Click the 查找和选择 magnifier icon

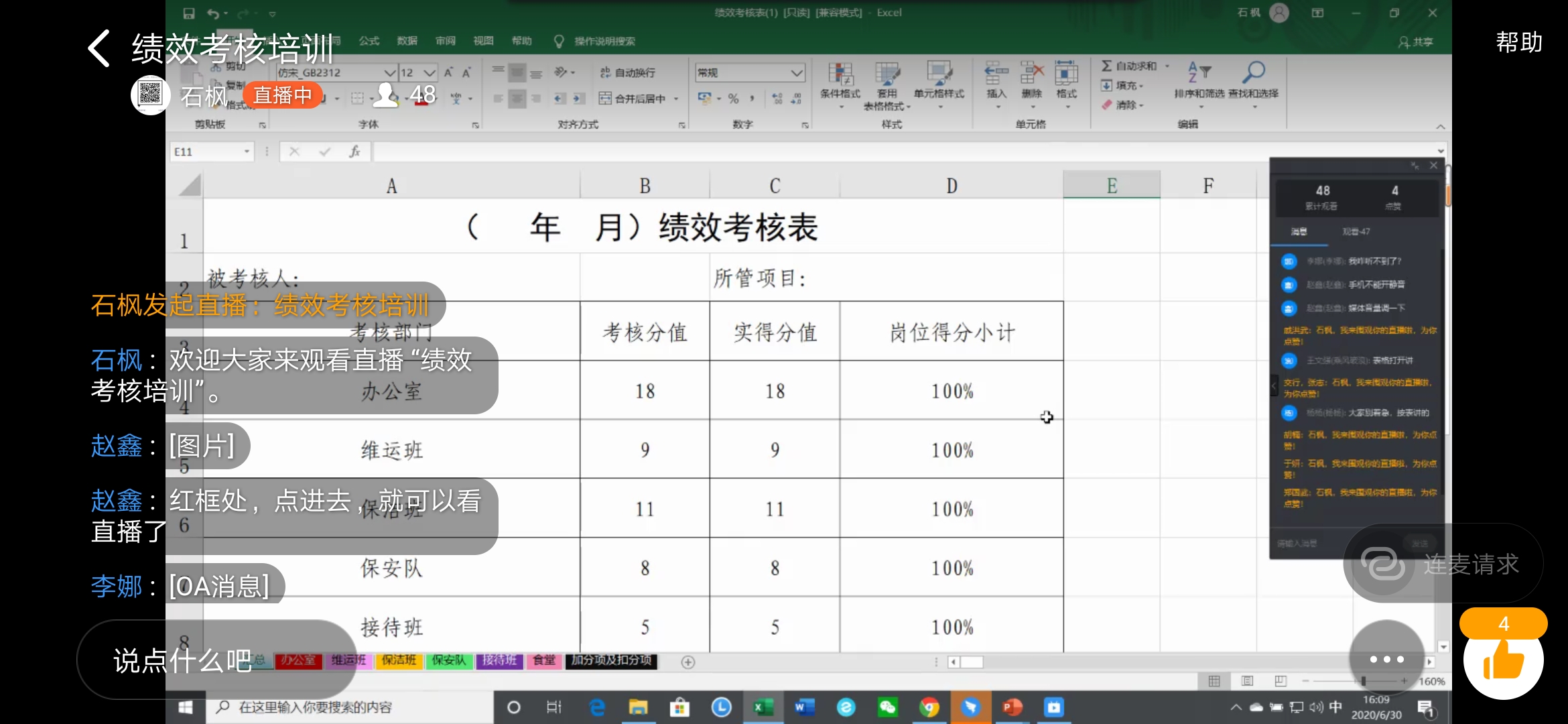[x=1253, y=72]
